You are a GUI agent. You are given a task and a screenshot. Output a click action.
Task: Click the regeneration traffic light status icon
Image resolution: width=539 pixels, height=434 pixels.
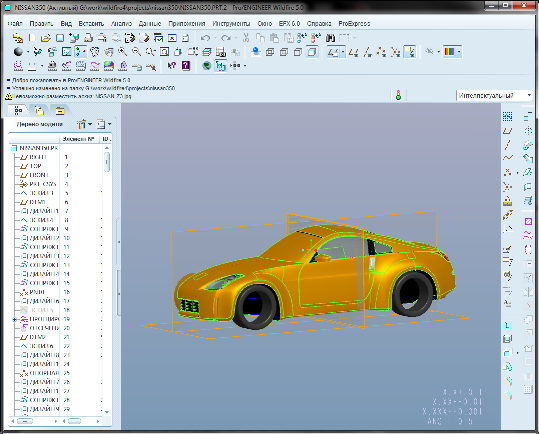[x=398, y=95]
